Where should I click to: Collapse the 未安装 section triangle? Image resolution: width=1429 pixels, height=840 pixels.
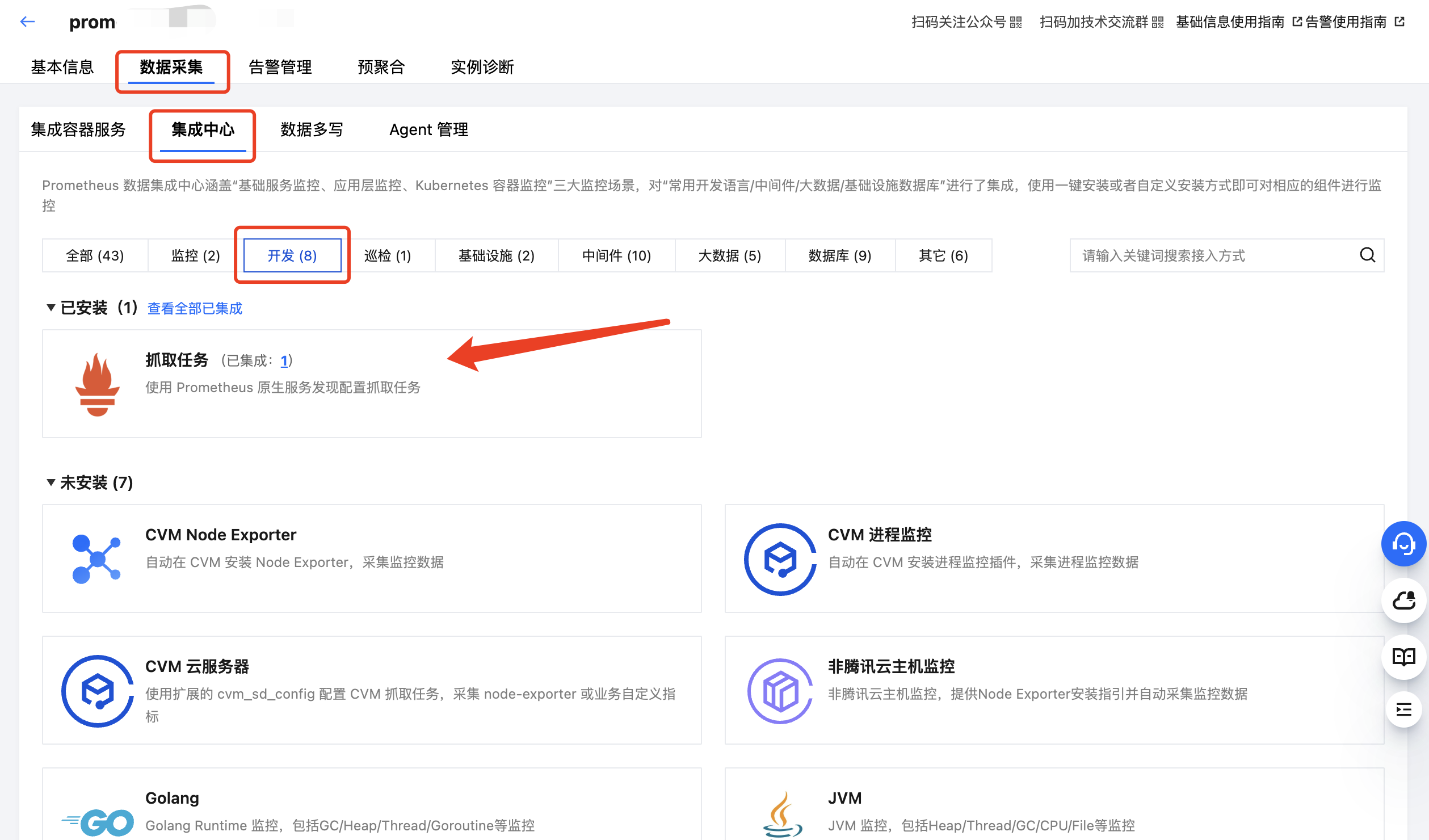coord(51,482)
